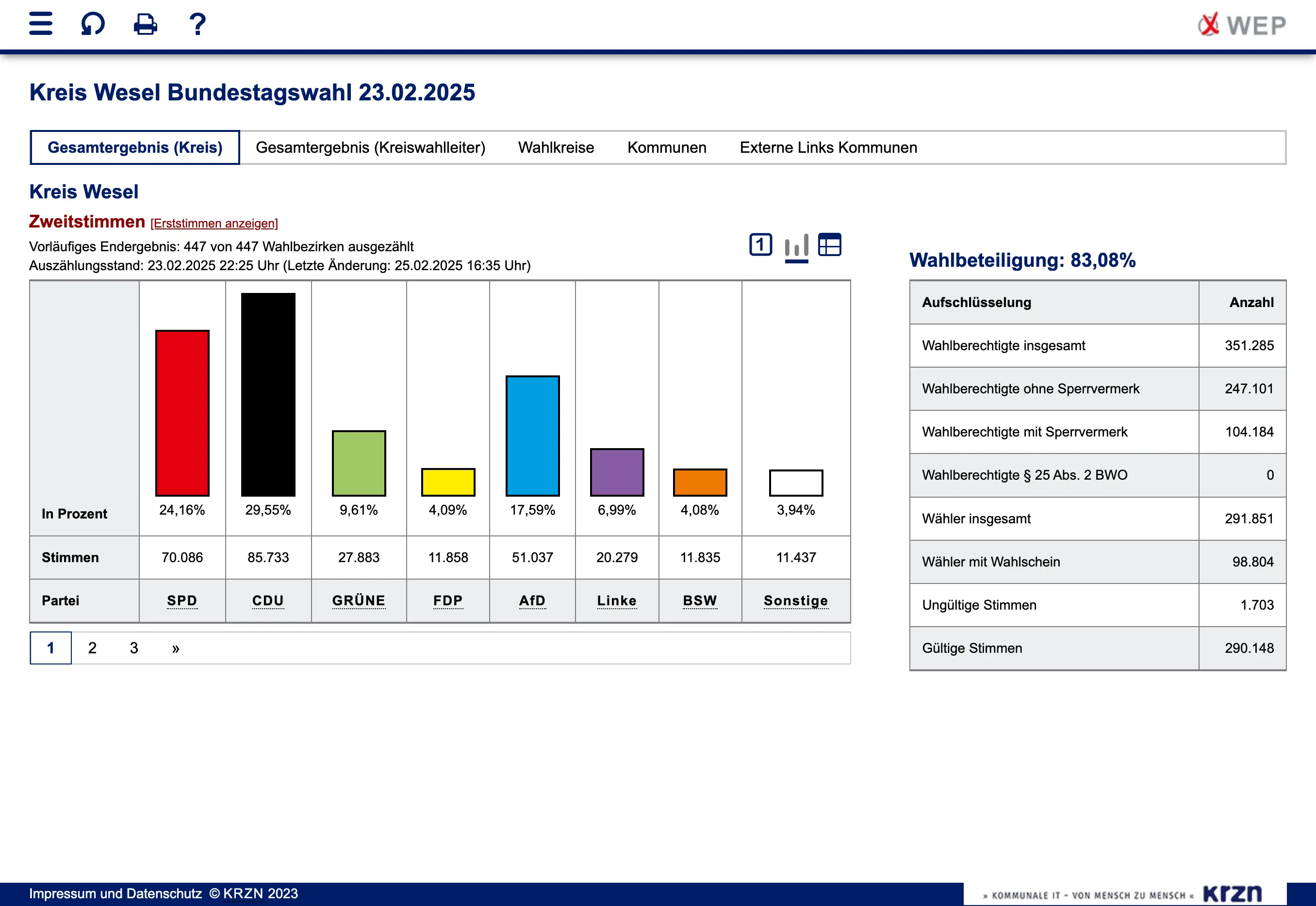Screen dimensions: 1316x906
Task: Click Erststimmen anzeigen link
Action: (x=214, y=223)
